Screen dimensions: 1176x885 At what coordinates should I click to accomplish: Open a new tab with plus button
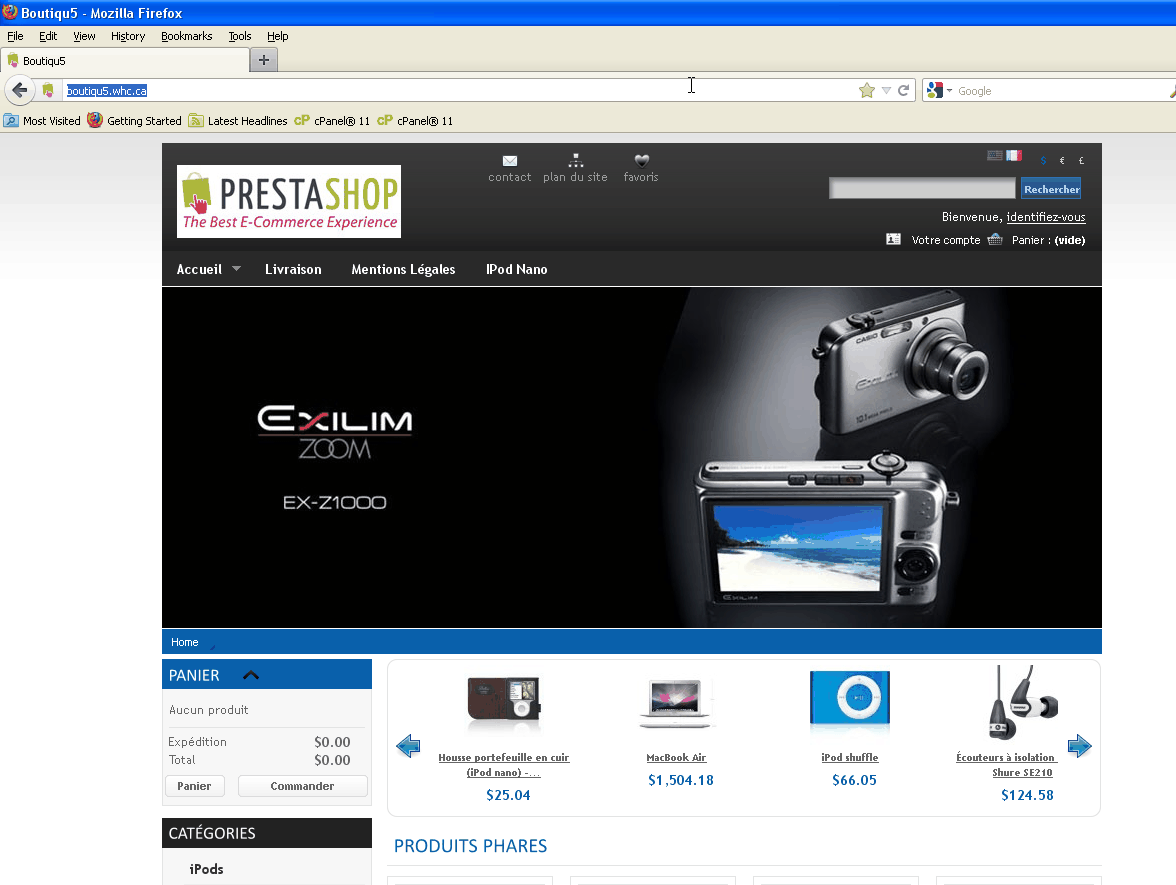click(x=264, y=60)
